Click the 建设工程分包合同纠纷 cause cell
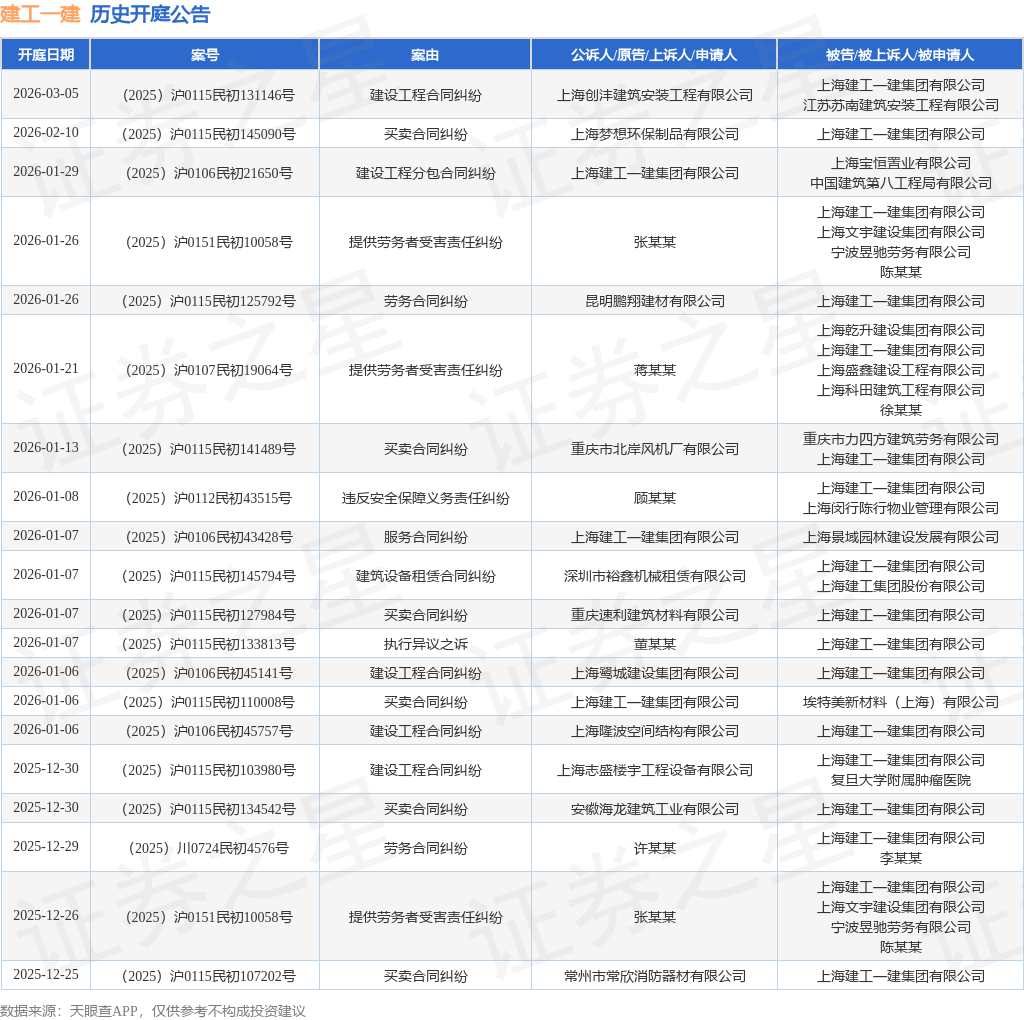 (x=425, y=173)
